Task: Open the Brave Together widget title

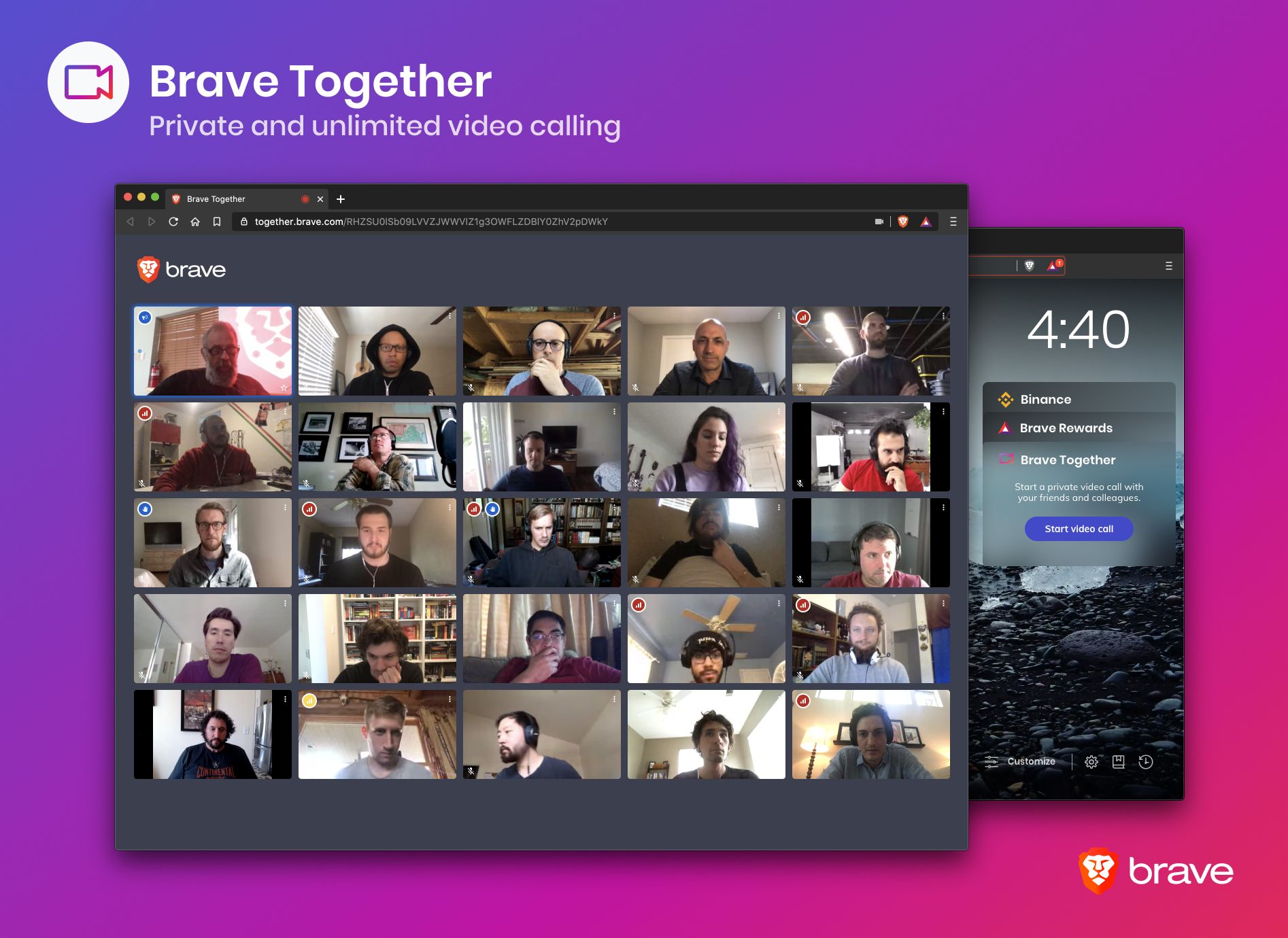Action: 1068,460
